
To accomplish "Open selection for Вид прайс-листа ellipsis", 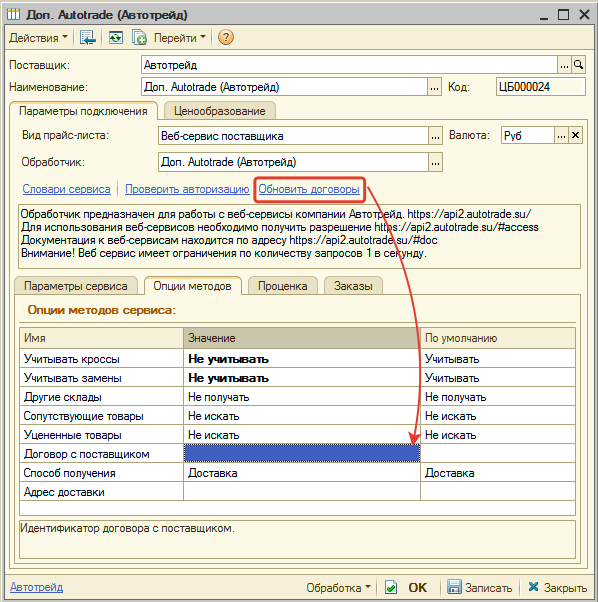I will [435, 136].
